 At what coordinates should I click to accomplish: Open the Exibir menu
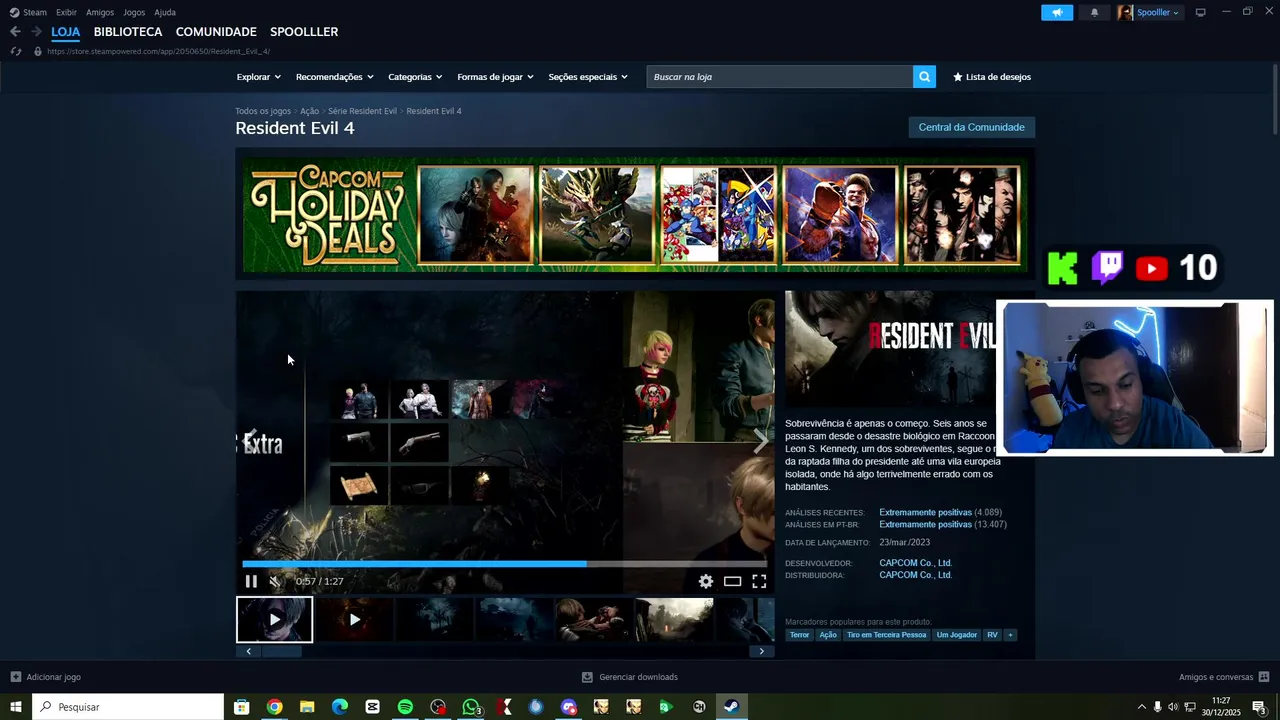[x=66, y=12]
